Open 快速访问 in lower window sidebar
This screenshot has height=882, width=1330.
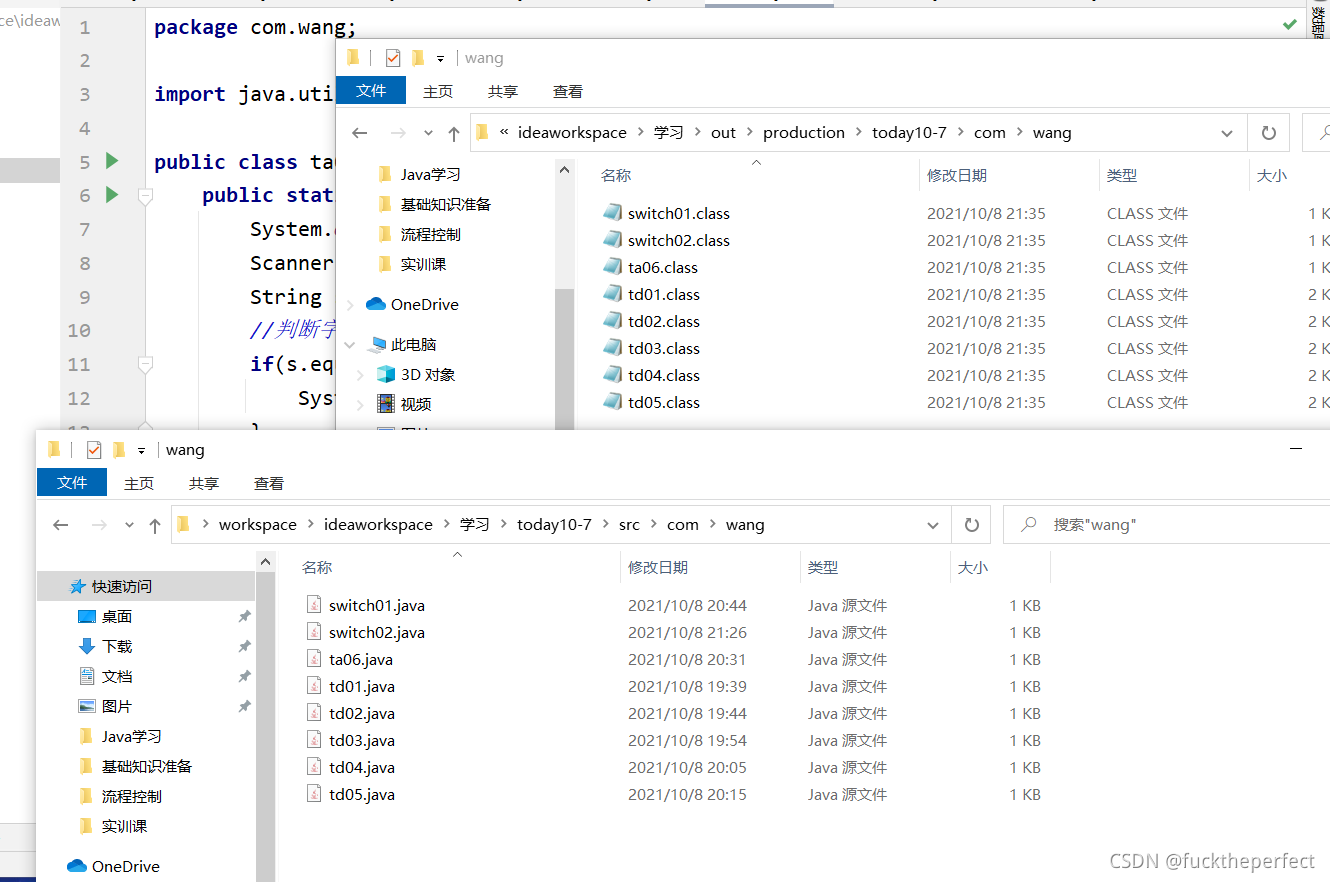pos(122,586)
